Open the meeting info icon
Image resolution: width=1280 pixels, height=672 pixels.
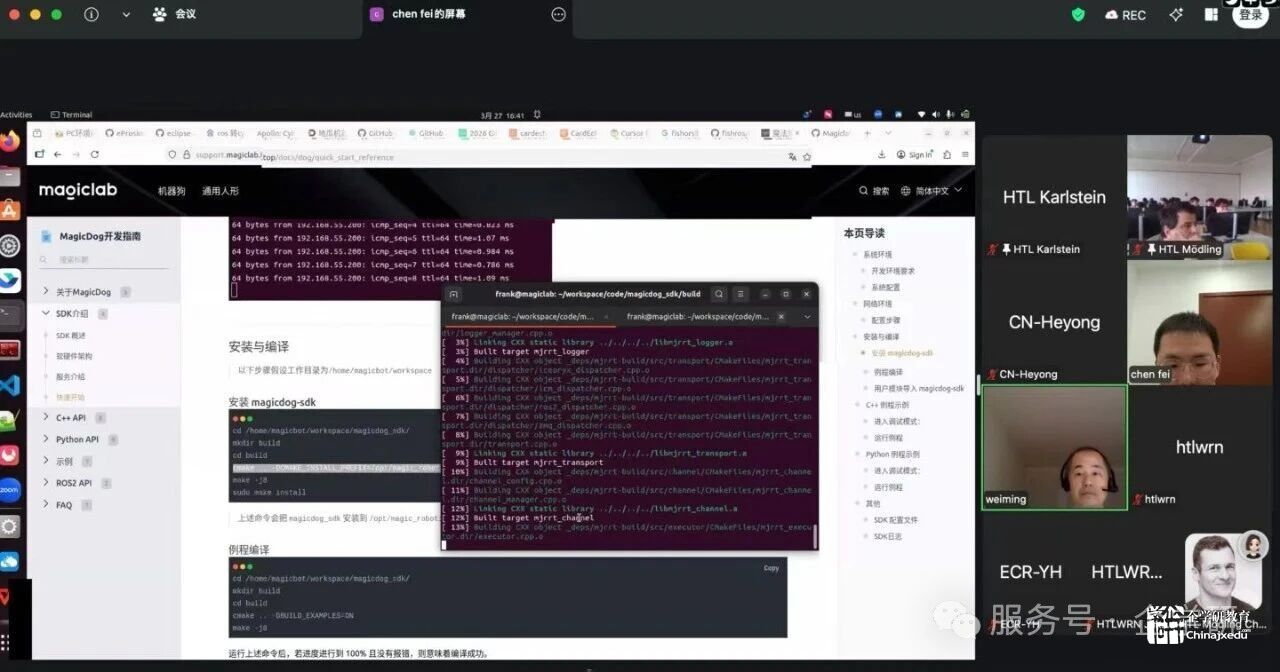click(x=91, y=15)
